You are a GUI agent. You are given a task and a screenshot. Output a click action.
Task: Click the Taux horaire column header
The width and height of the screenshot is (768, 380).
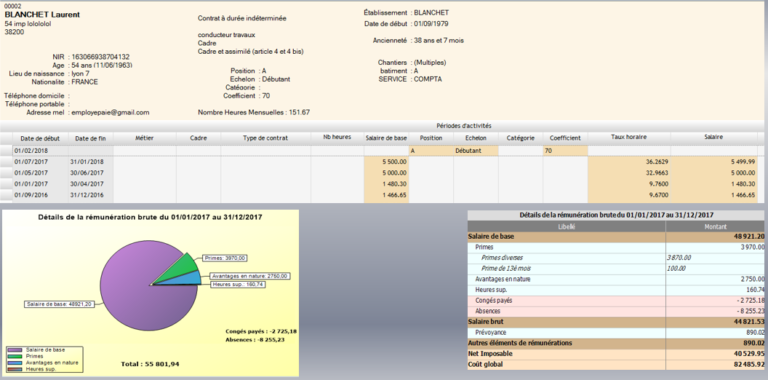(629, 137)
